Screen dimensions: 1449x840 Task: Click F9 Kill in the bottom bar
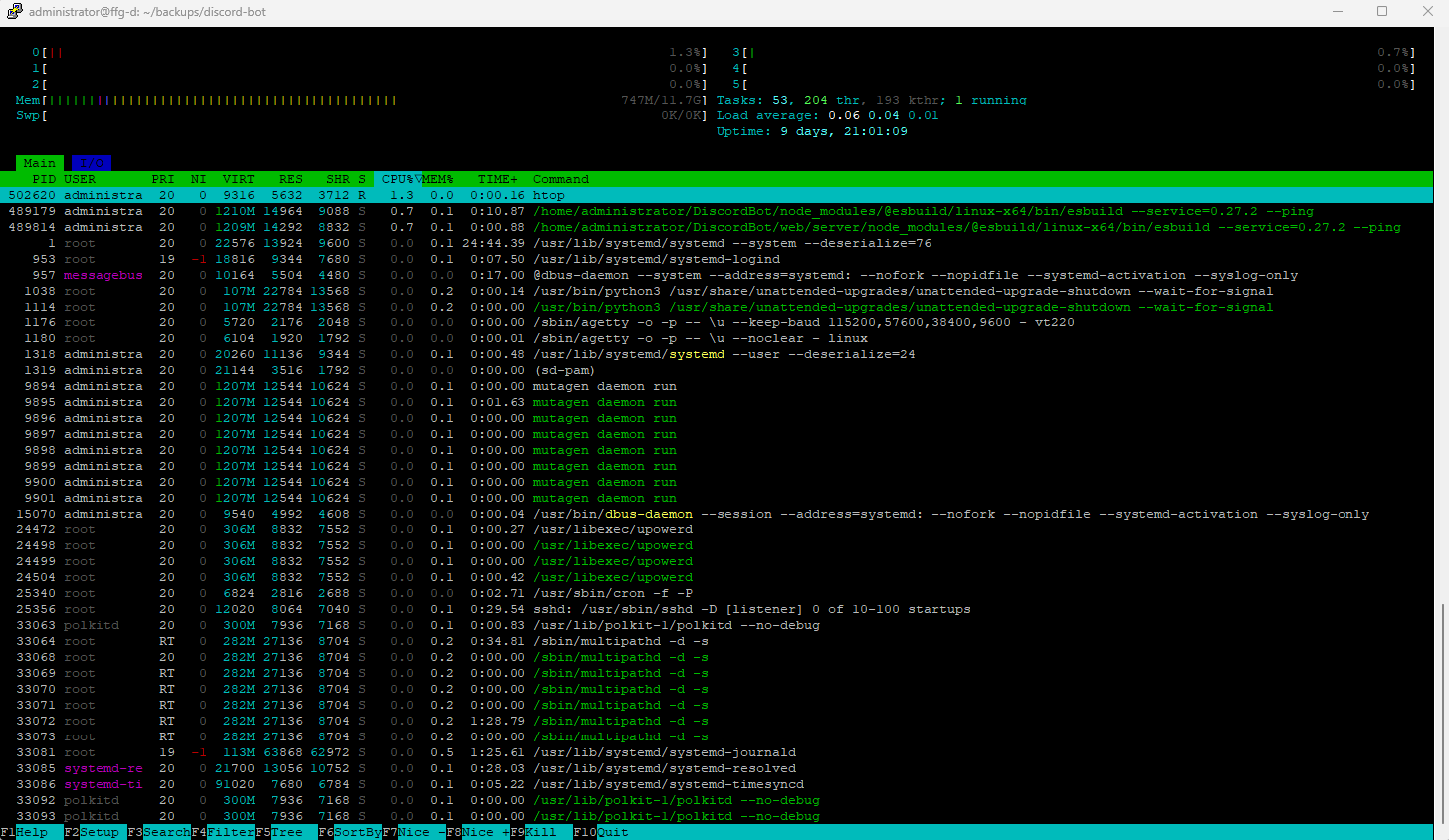click(x=540, y=832)
